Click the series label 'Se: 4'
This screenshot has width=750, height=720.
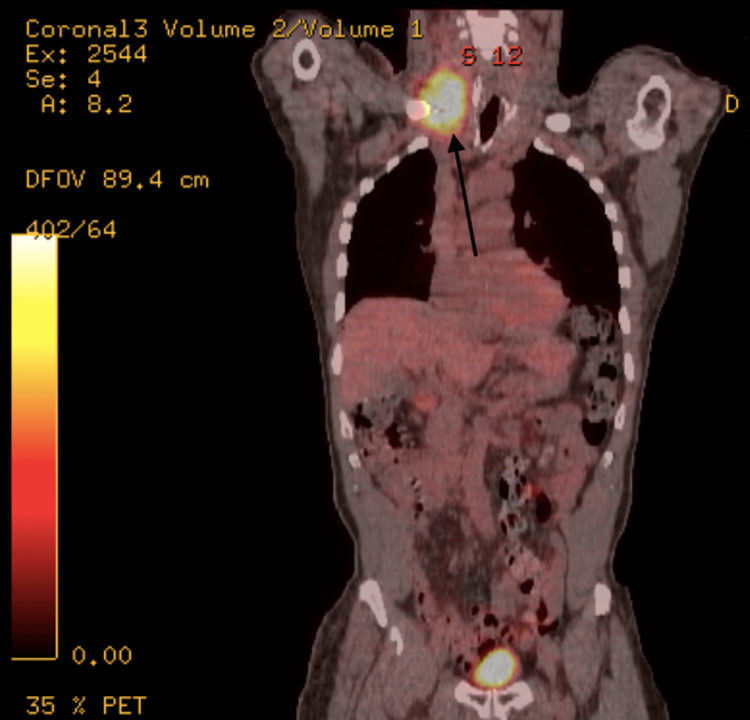63,79
